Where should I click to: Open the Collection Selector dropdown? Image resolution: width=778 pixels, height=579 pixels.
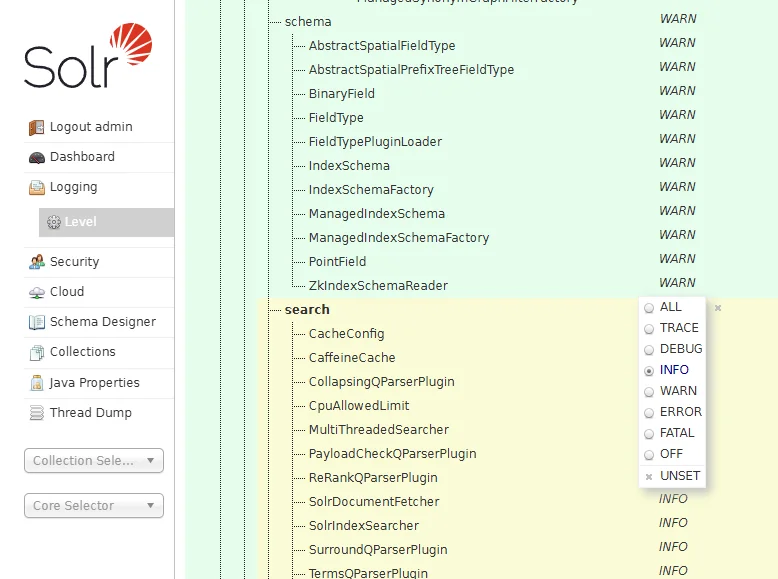(x=94, y=460)
